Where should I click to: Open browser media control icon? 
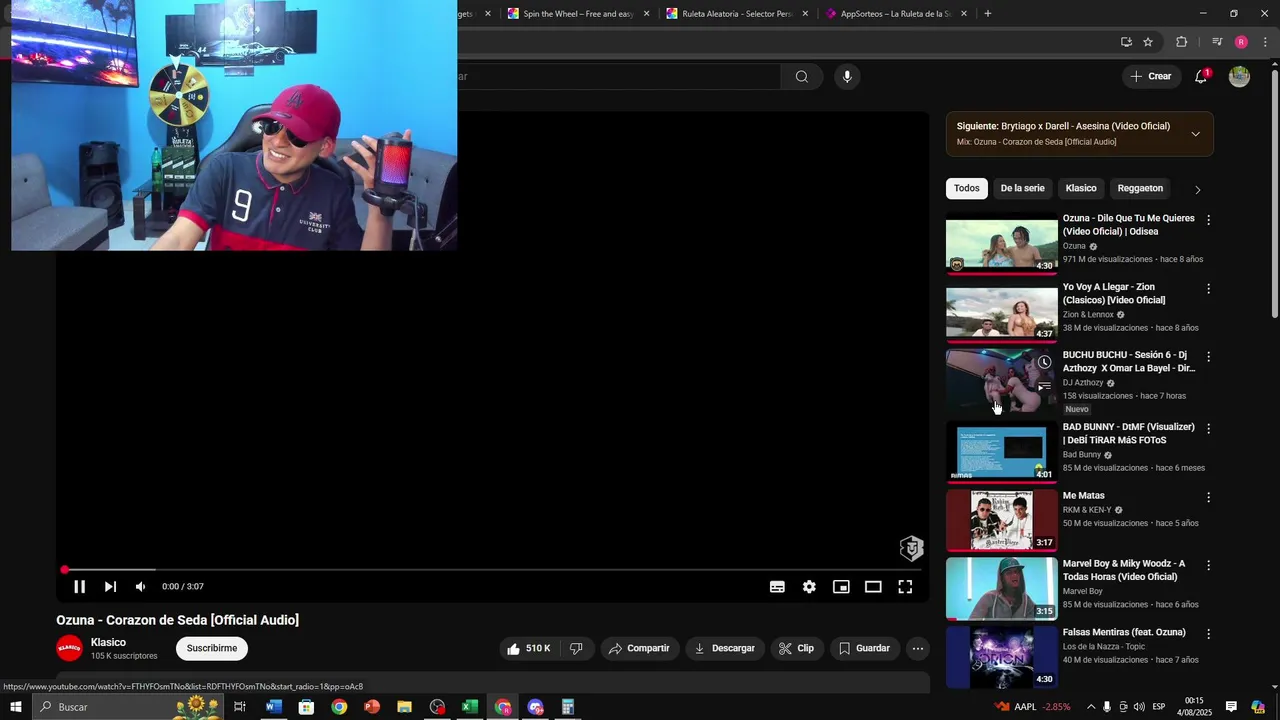tap(1216, 42)
